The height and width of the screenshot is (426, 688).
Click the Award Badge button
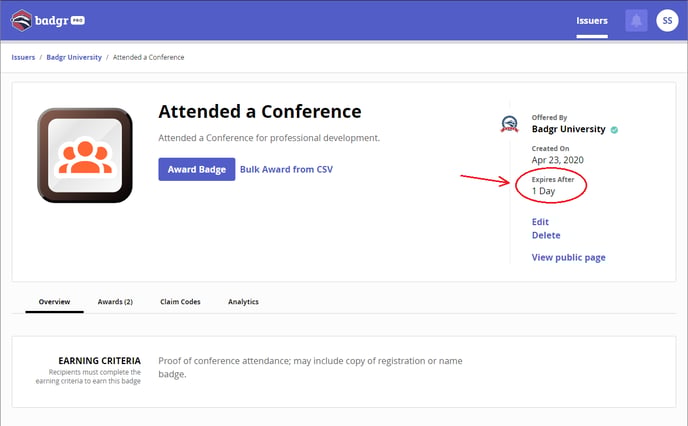(197, 169)
